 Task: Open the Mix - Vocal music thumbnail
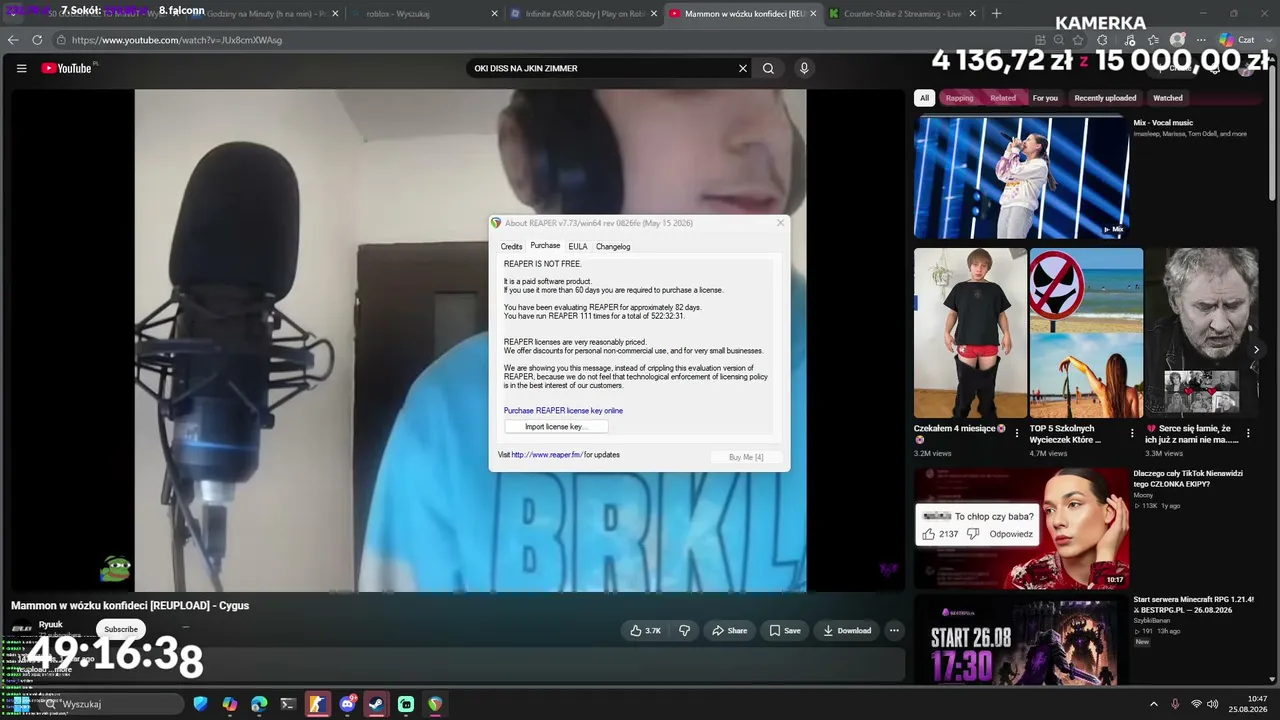pyautogui.click(x=1021, y=177)
